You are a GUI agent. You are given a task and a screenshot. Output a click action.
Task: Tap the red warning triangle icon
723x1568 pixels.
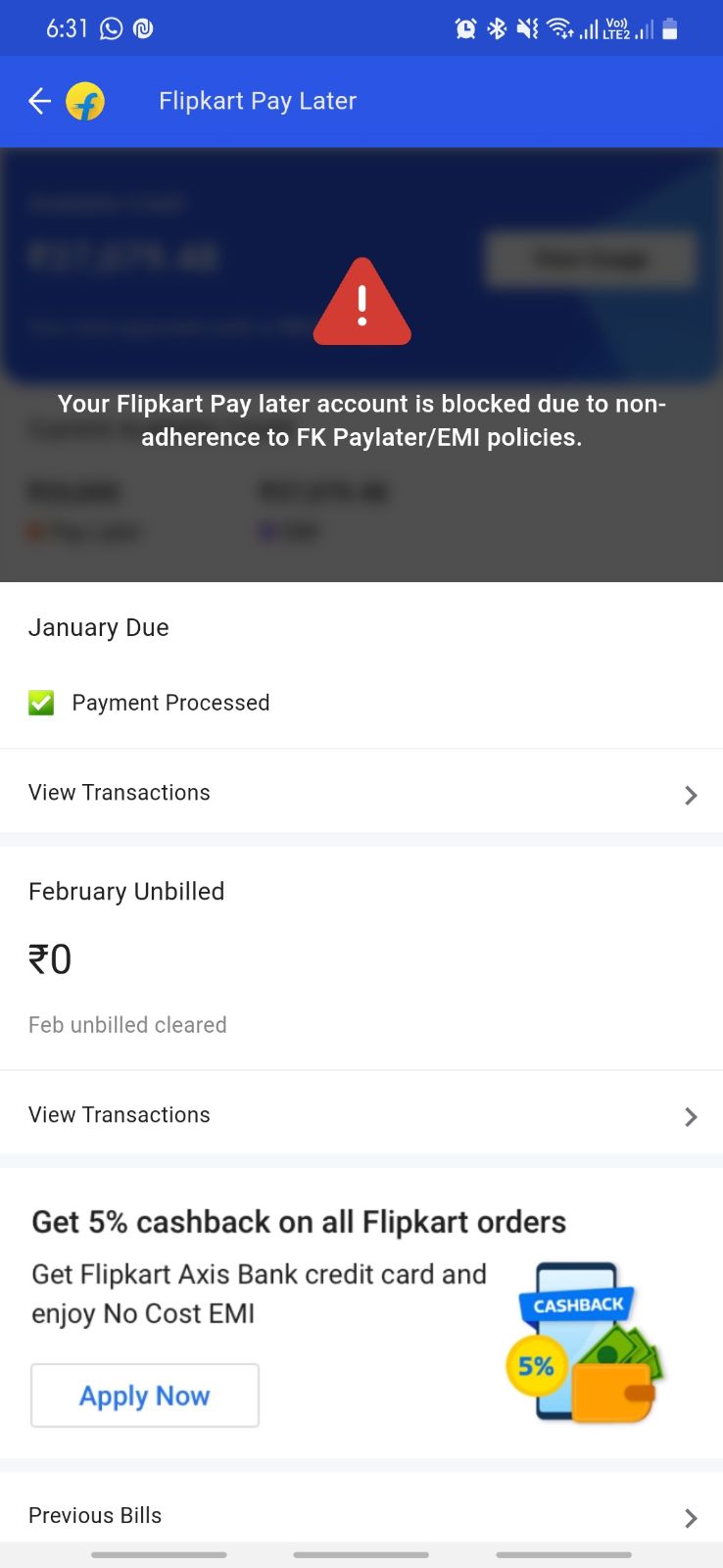[x=361, y=304]
